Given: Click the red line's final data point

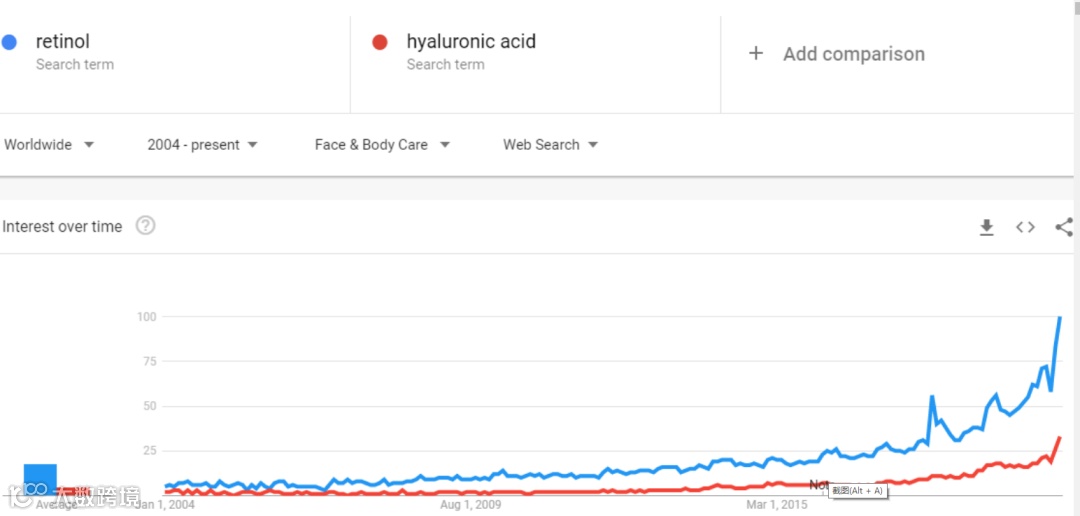Looking at the screenshot, I should tap(1060, 438).
